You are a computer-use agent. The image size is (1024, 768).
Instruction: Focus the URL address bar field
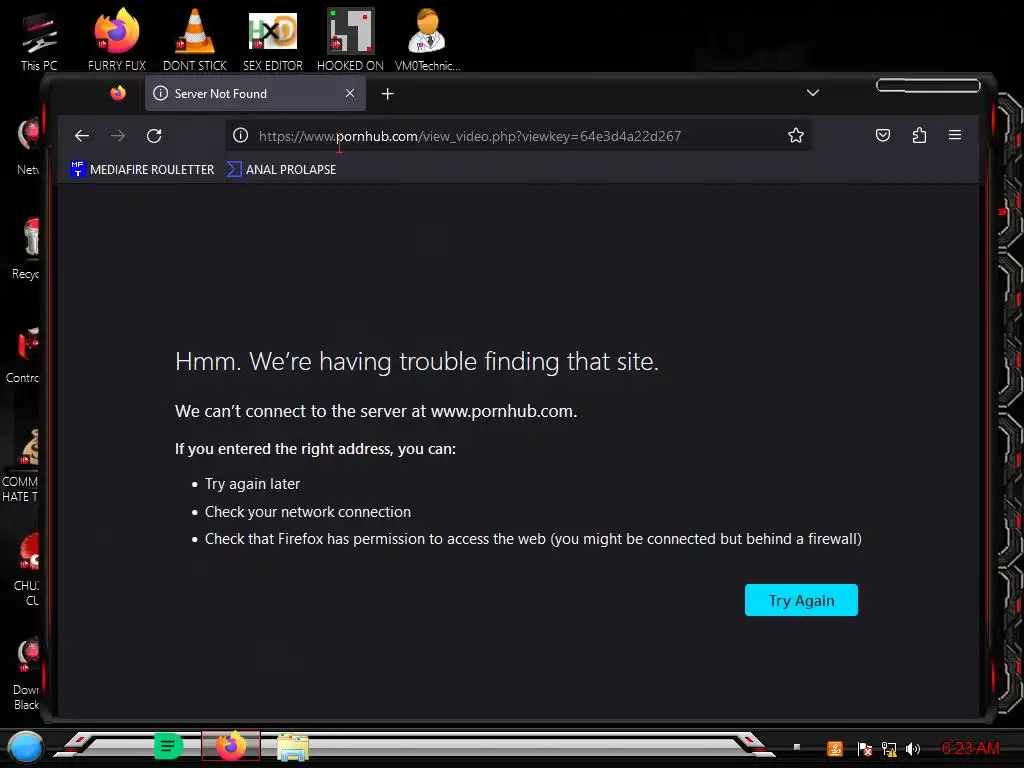[x=519, y=136]
